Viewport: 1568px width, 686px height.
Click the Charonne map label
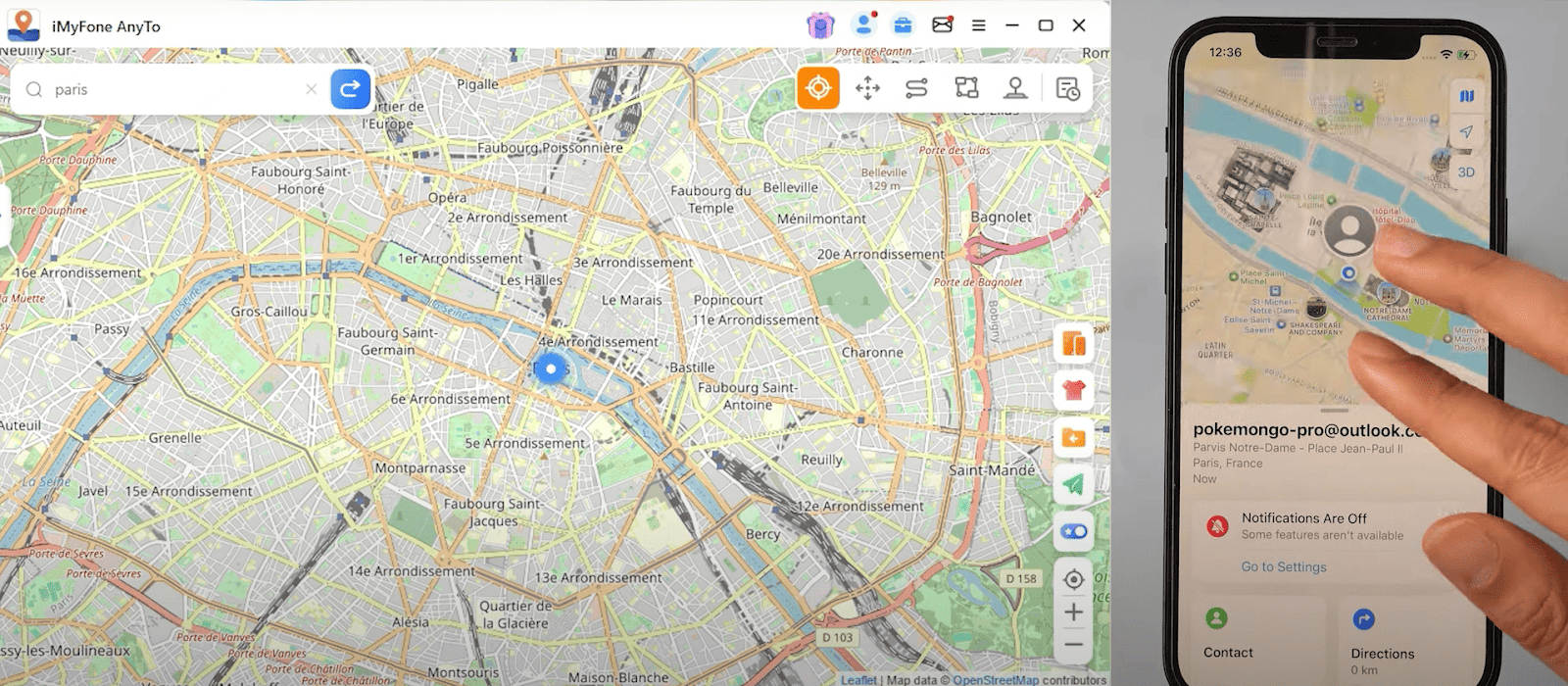click(x=872, y=352)
